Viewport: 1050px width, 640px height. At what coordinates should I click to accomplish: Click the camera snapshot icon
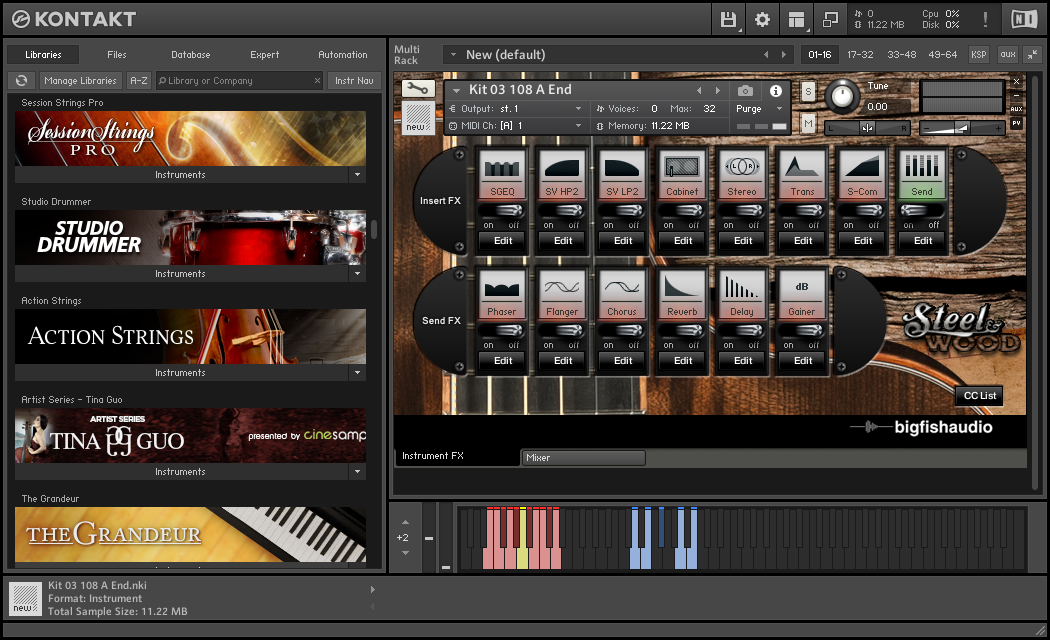coord(745,91)
